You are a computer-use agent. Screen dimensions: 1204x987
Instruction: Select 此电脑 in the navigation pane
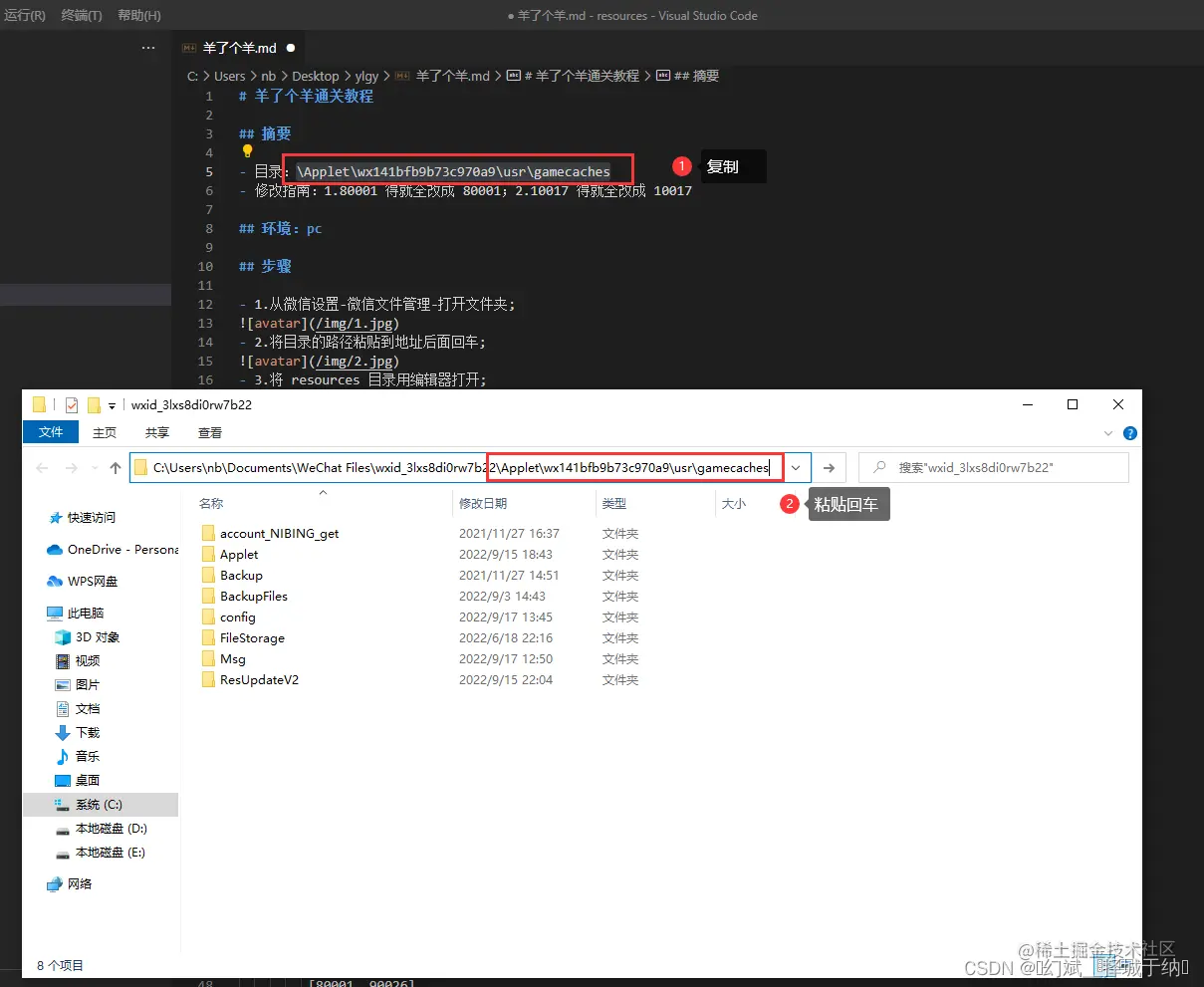86,614
